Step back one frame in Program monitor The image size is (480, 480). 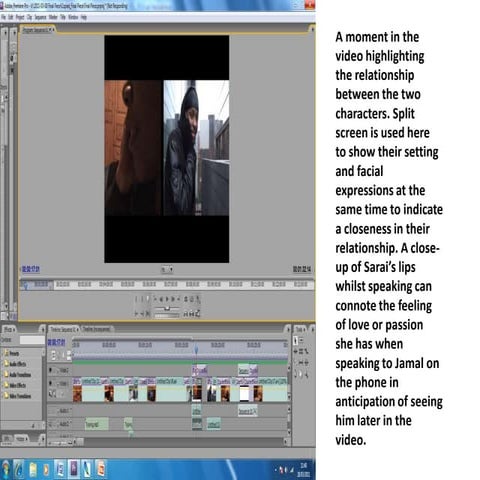[x=162, y=299]
